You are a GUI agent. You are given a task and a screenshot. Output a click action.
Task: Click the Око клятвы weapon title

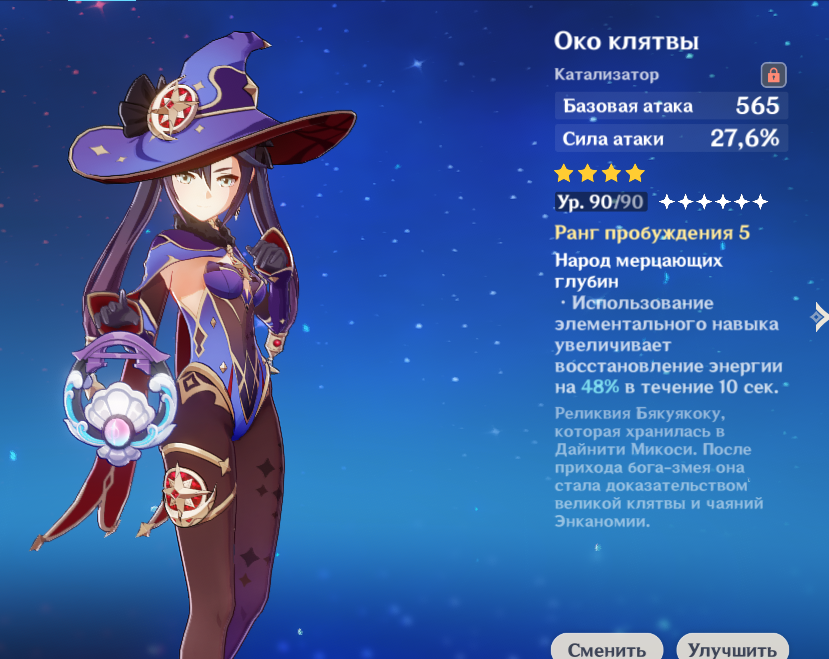click(627, 41)
